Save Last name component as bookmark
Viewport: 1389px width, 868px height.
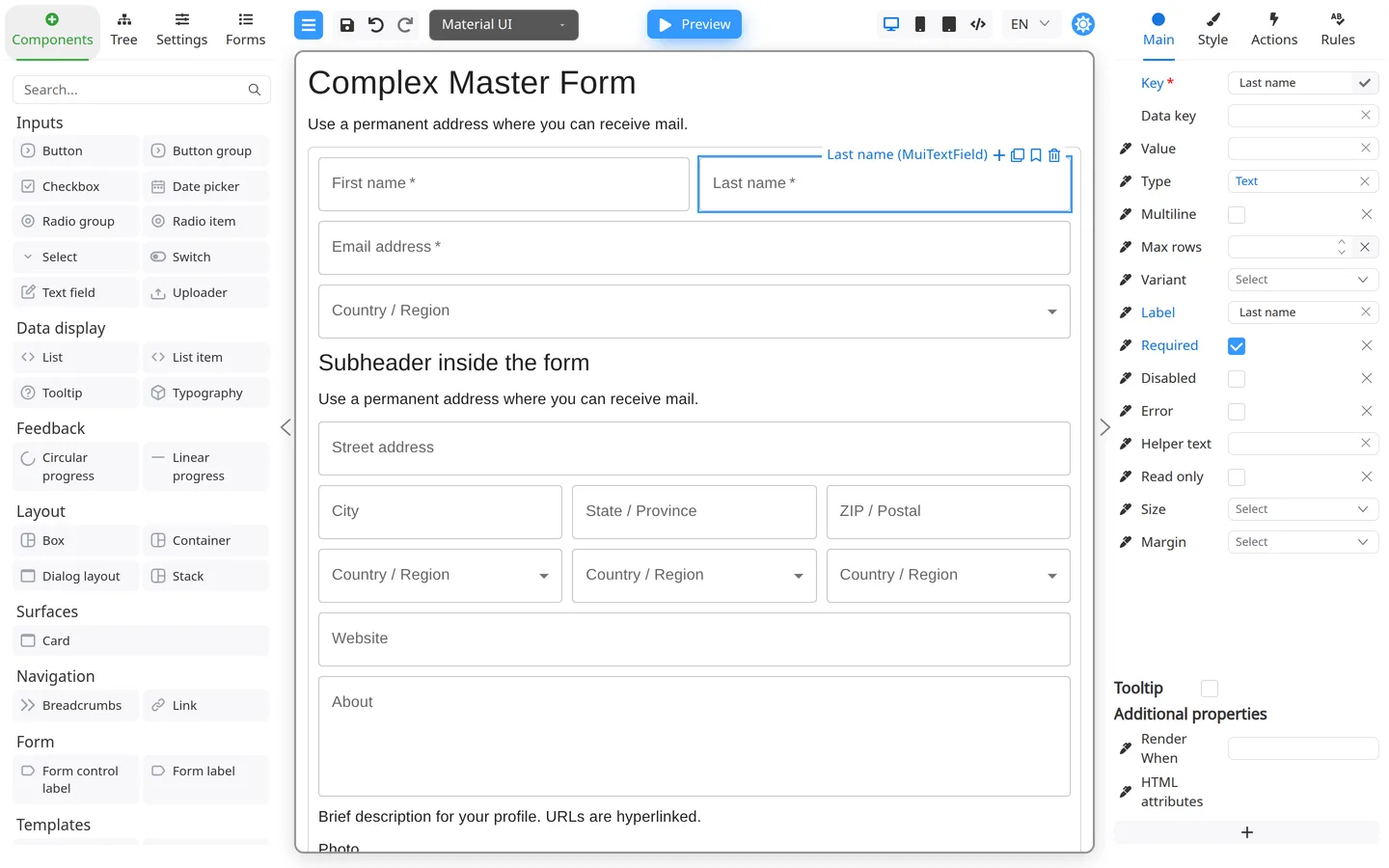[1036, 155]
